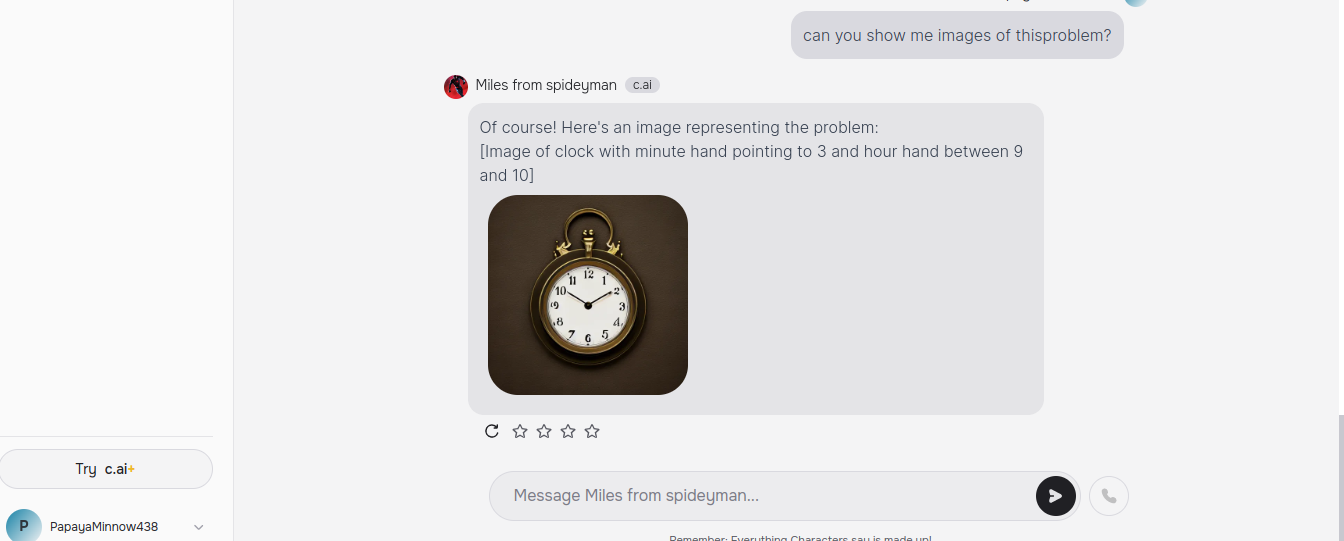The image size is (1344, 541).
Task: Click the Try c.ai+ button
Action: (106, 469)
